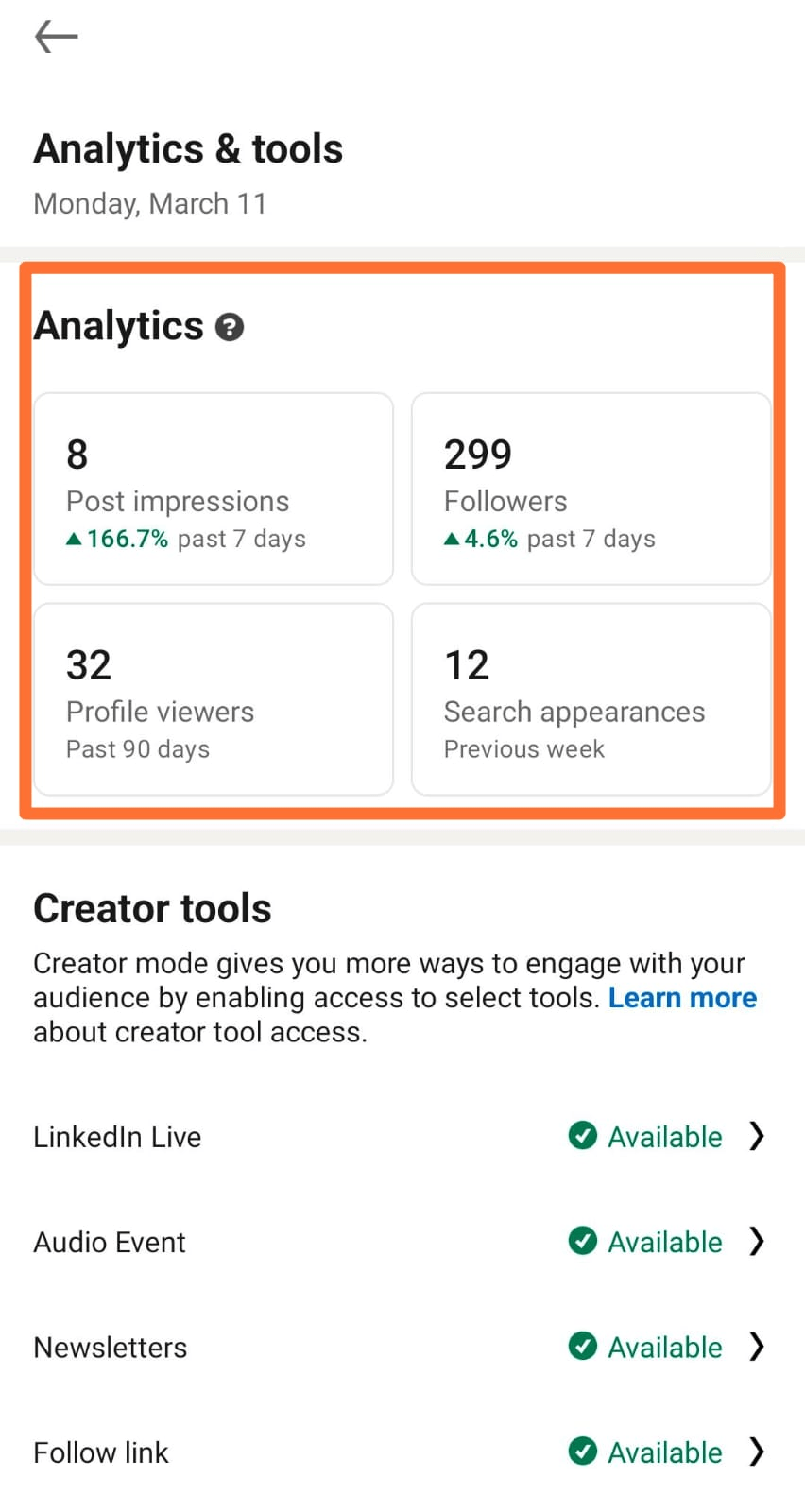805x1512 pixels.
Task: Click the back arrow at top left
Action: (x=55, y=36)
